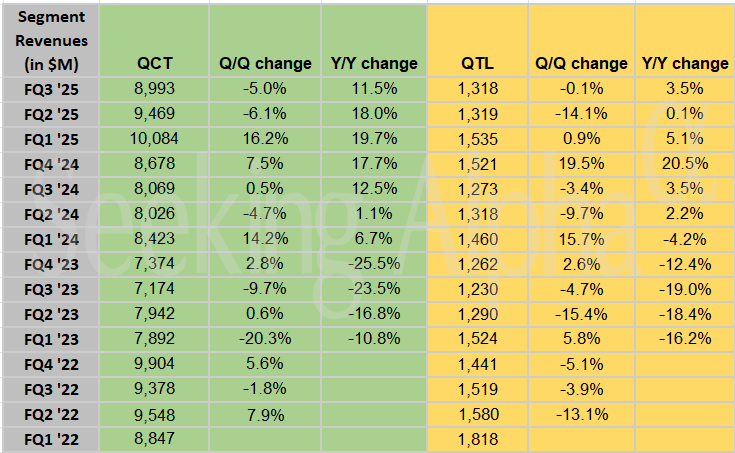Image resolution: width=735 pixels, height=453 pixels.
Task: Click the QTL value 1,580
Action: [x=478, y=415]
